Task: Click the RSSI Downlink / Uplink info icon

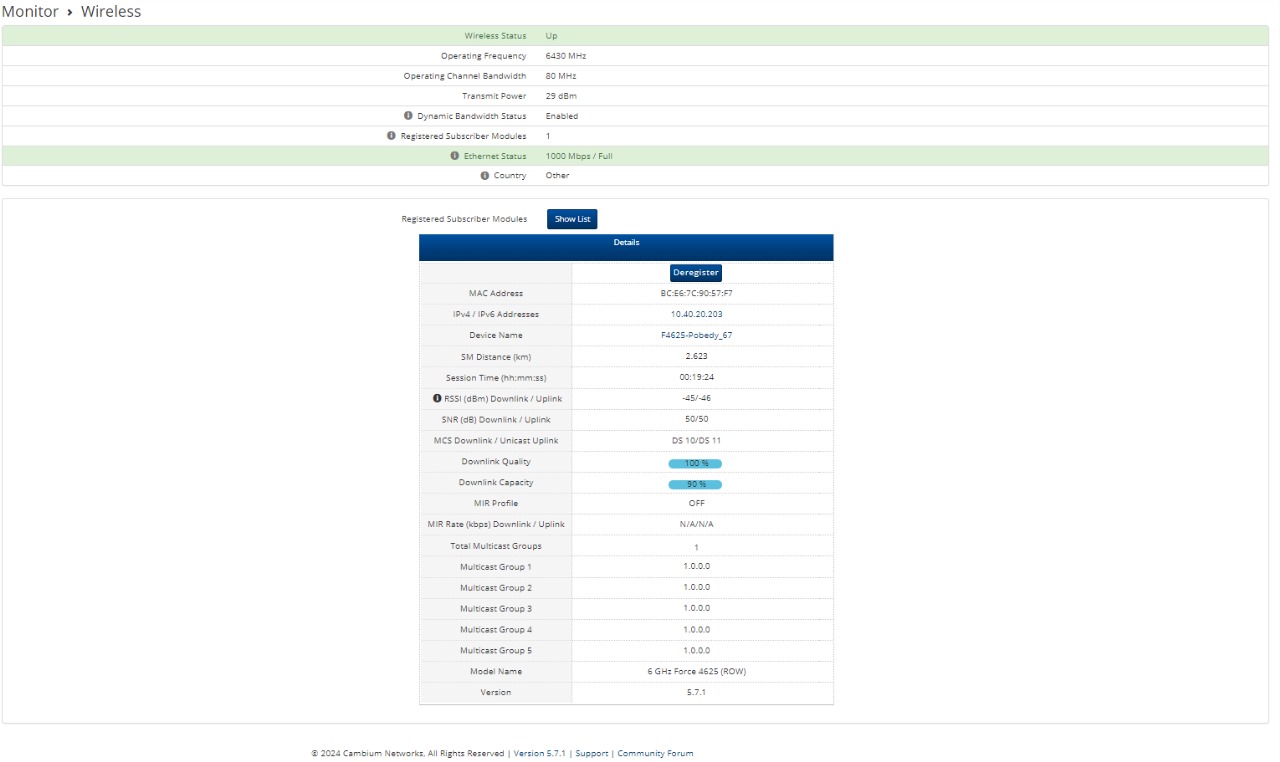Action: click(437, 398)
